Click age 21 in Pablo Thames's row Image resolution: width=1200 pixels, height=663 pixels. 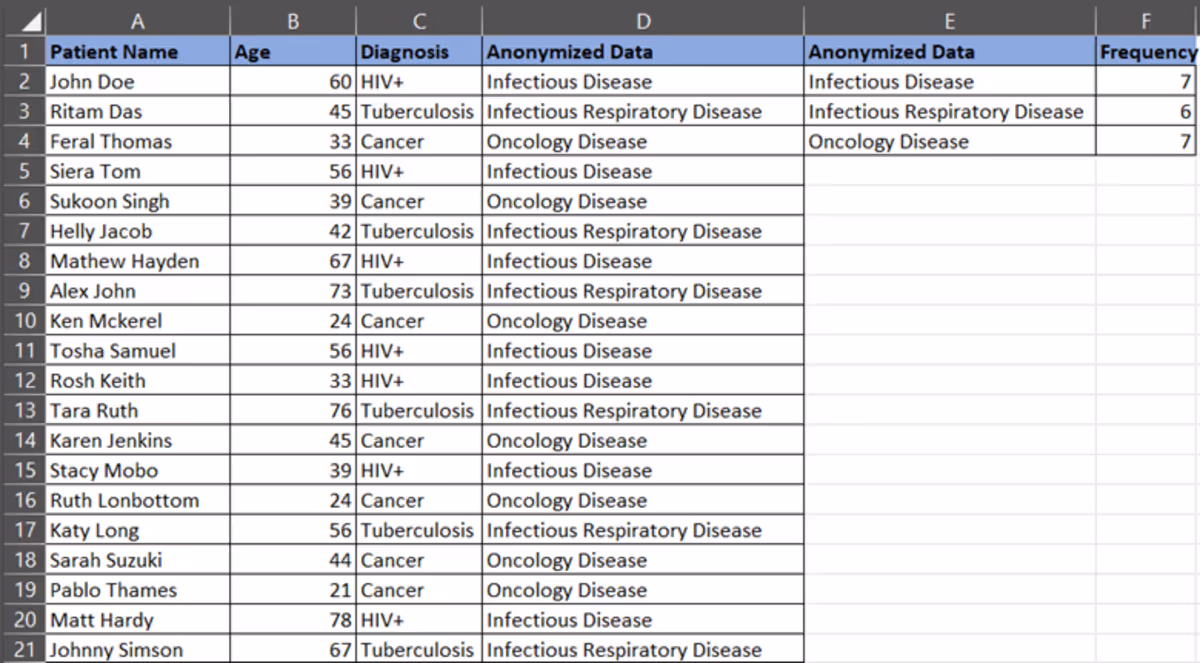click(293, 590)
